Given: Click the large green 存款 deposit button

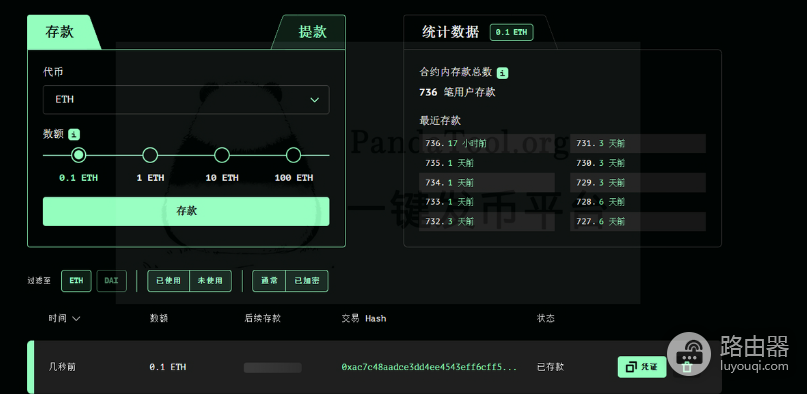Looking at the screenshot, I should coord(186,211).
